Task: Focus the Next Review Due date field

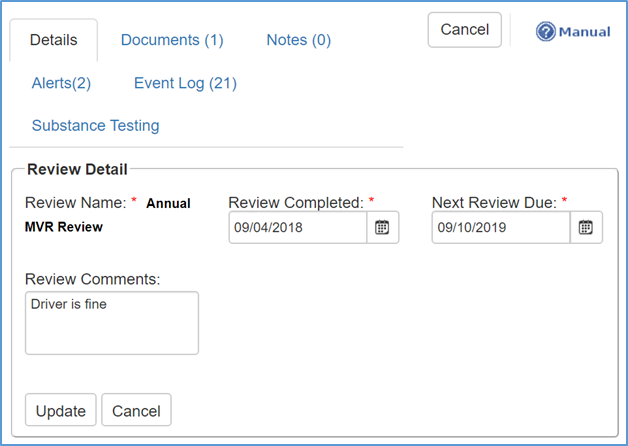Action: point(500,228)
